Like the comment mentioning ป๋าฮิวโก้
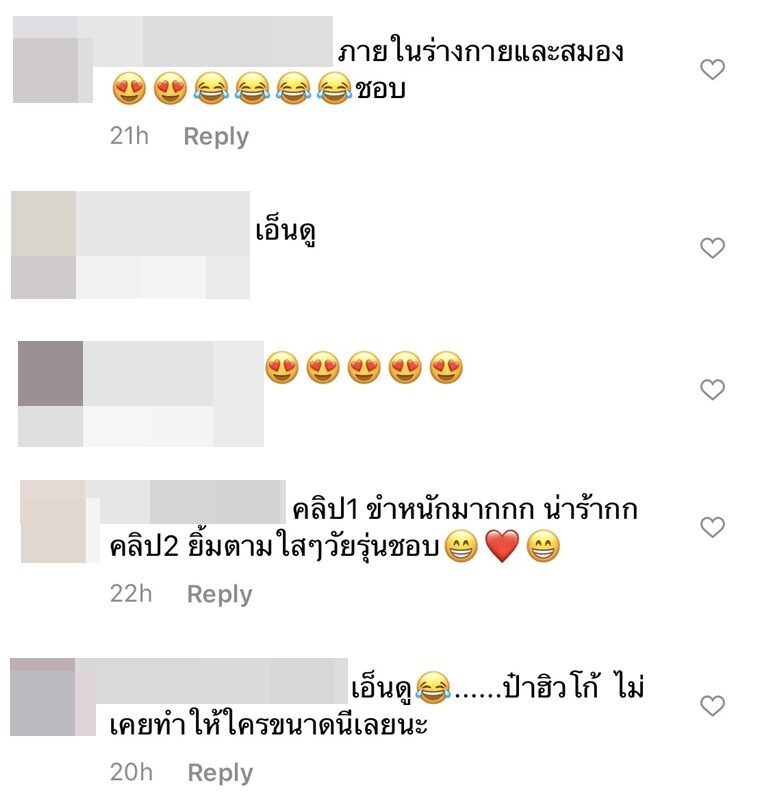The image size is (770, 800). click(x=712, y=706)
